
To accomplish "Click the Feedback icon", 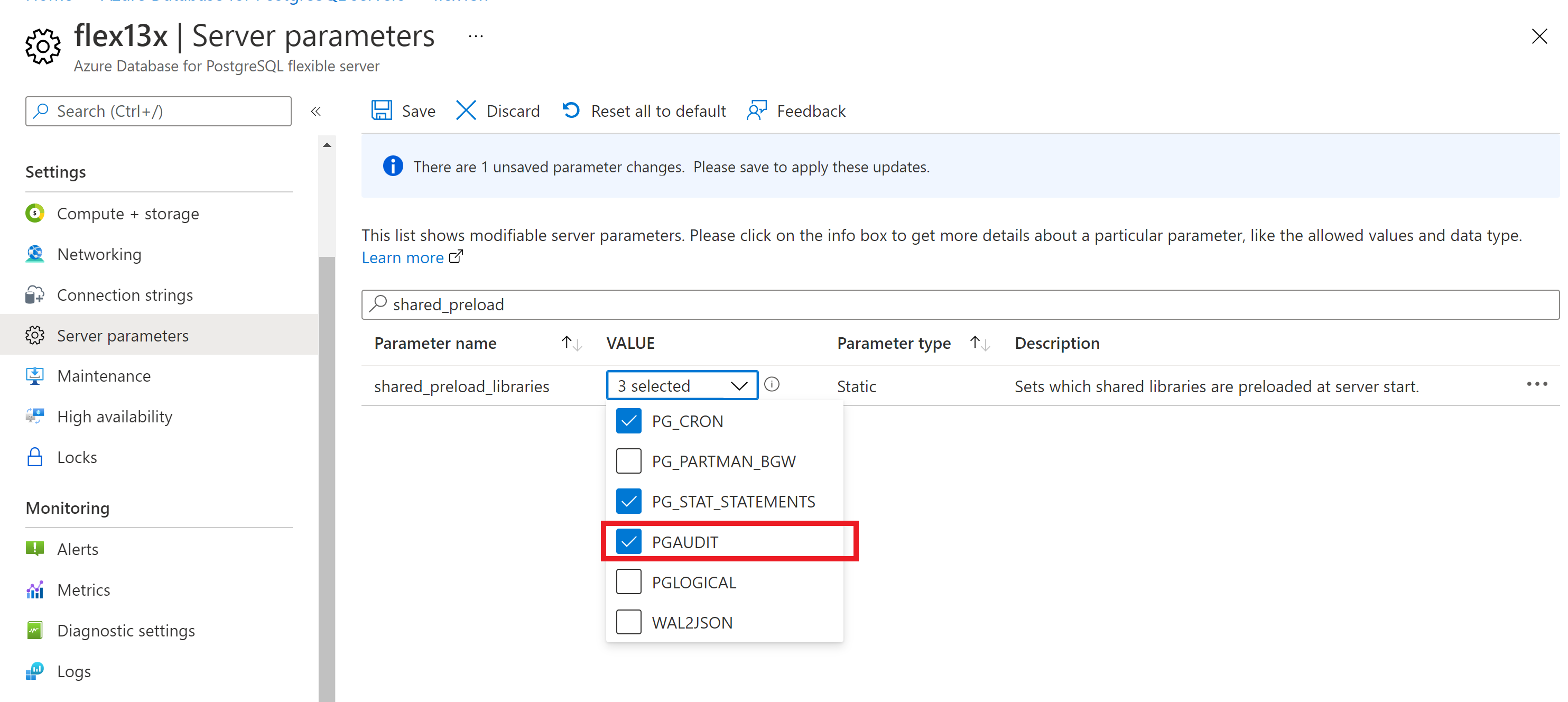I will (757, 110).
